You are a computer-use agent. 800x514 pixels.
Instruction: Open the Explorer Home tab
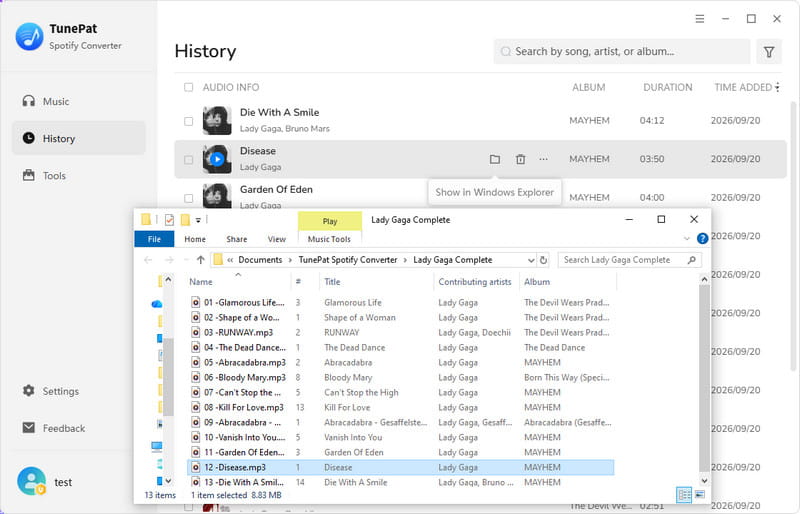pyautogui.click(x=195, y=239)
